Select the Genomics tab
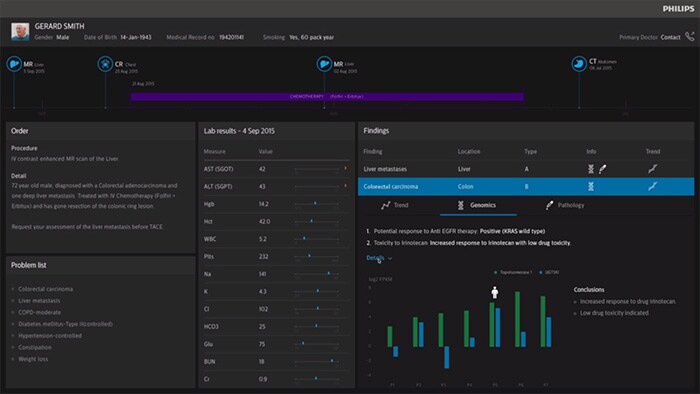700x394 pixels. pos(477,205)
